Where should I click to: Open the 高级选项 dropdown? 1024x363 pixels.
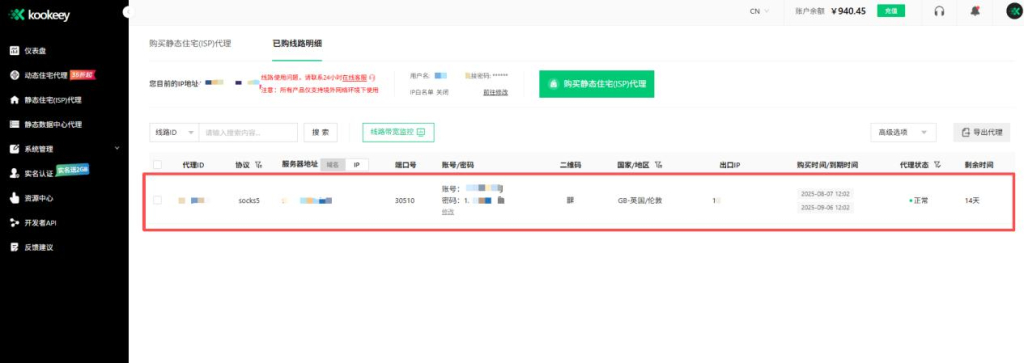point(903,133)
